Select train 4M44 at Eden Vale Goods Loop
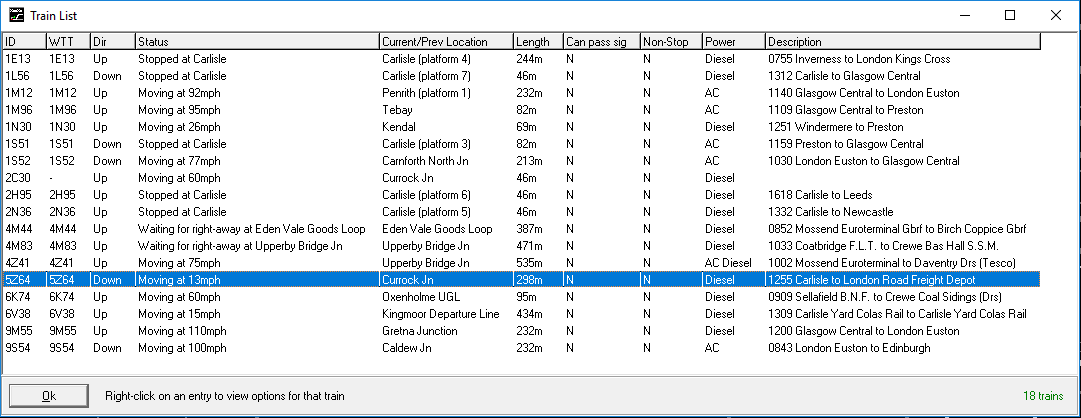This screenshot has width=1081, height=418. pos(521,229)
